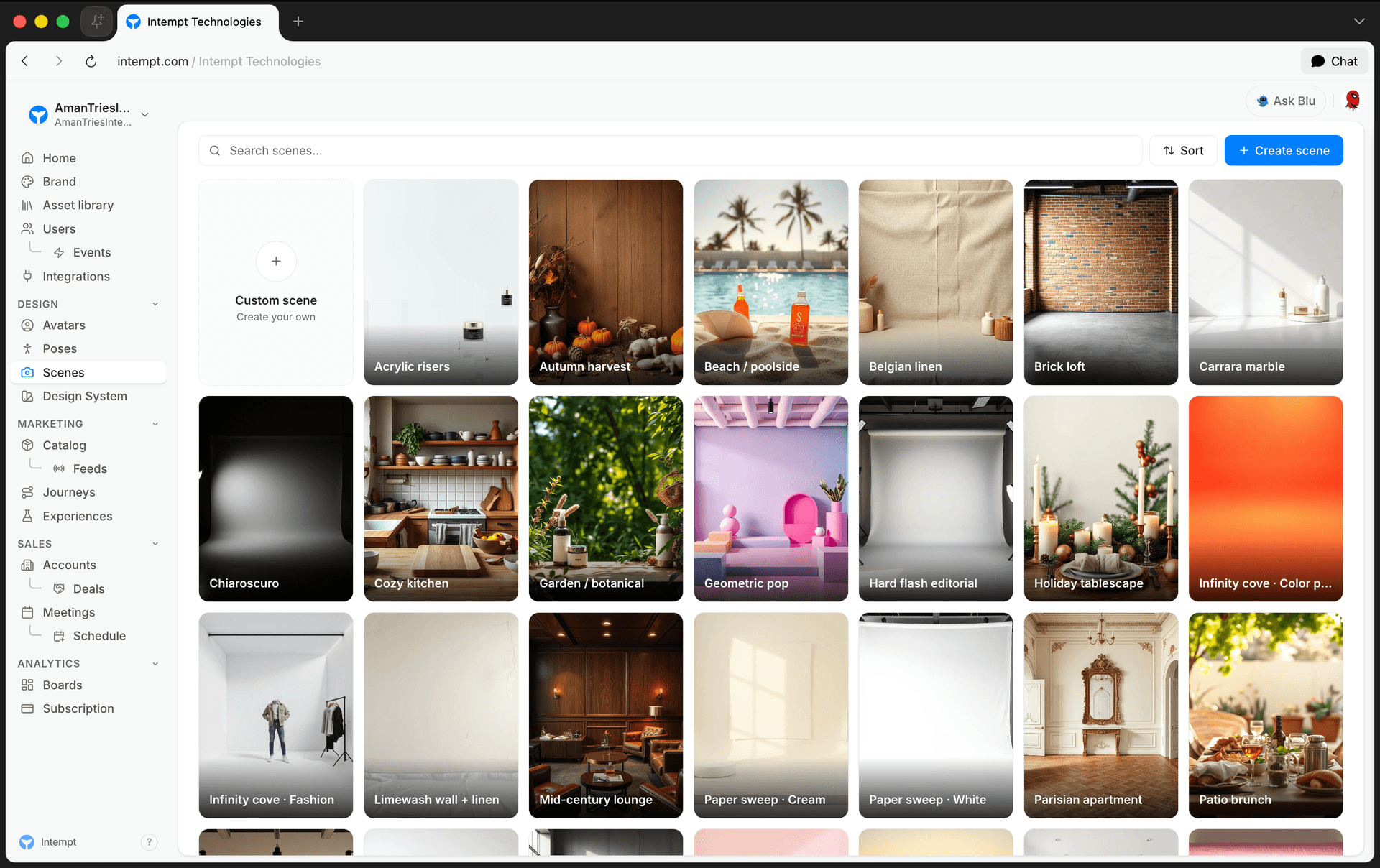The width and height of the screenshot is (1380, 868).
Task: Click the Schedule calendar icon
Action: 59,637
